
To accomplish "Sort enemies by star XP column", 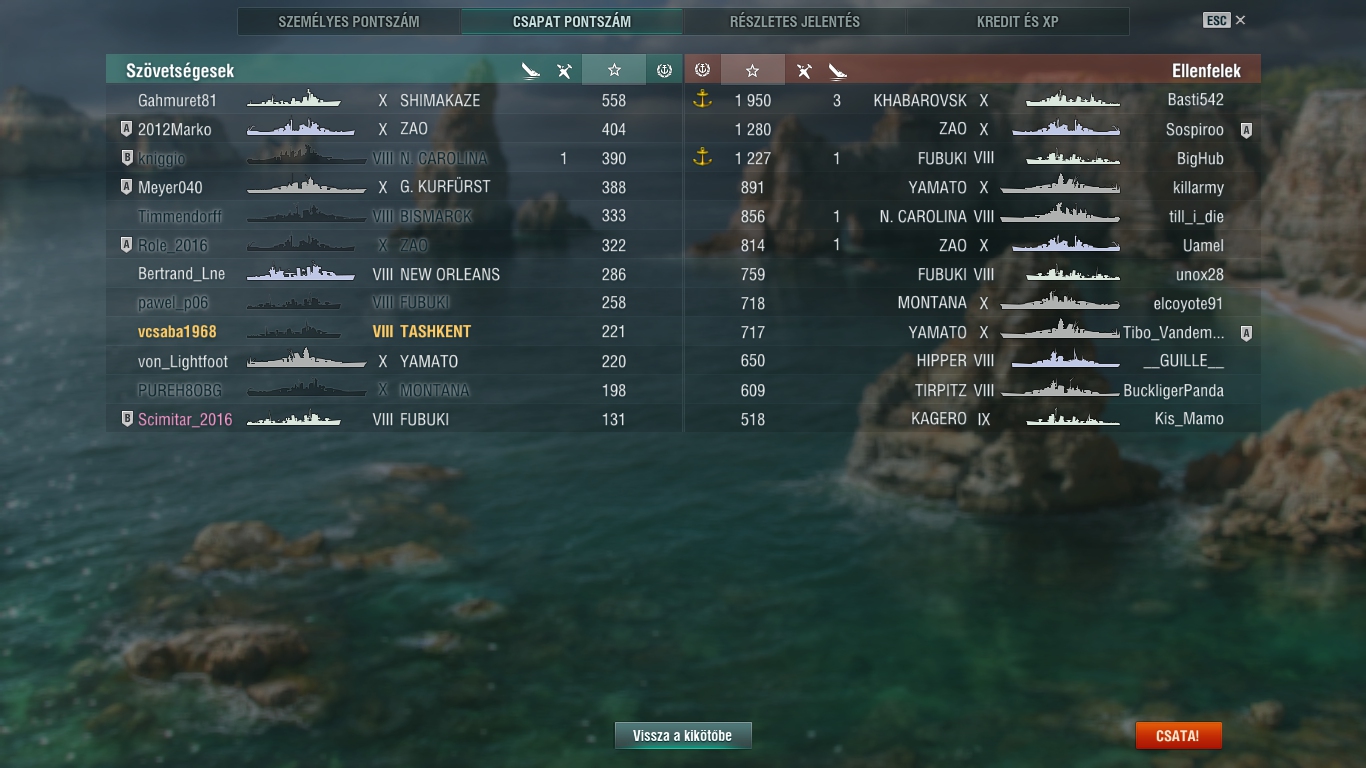I will point(752,70).
